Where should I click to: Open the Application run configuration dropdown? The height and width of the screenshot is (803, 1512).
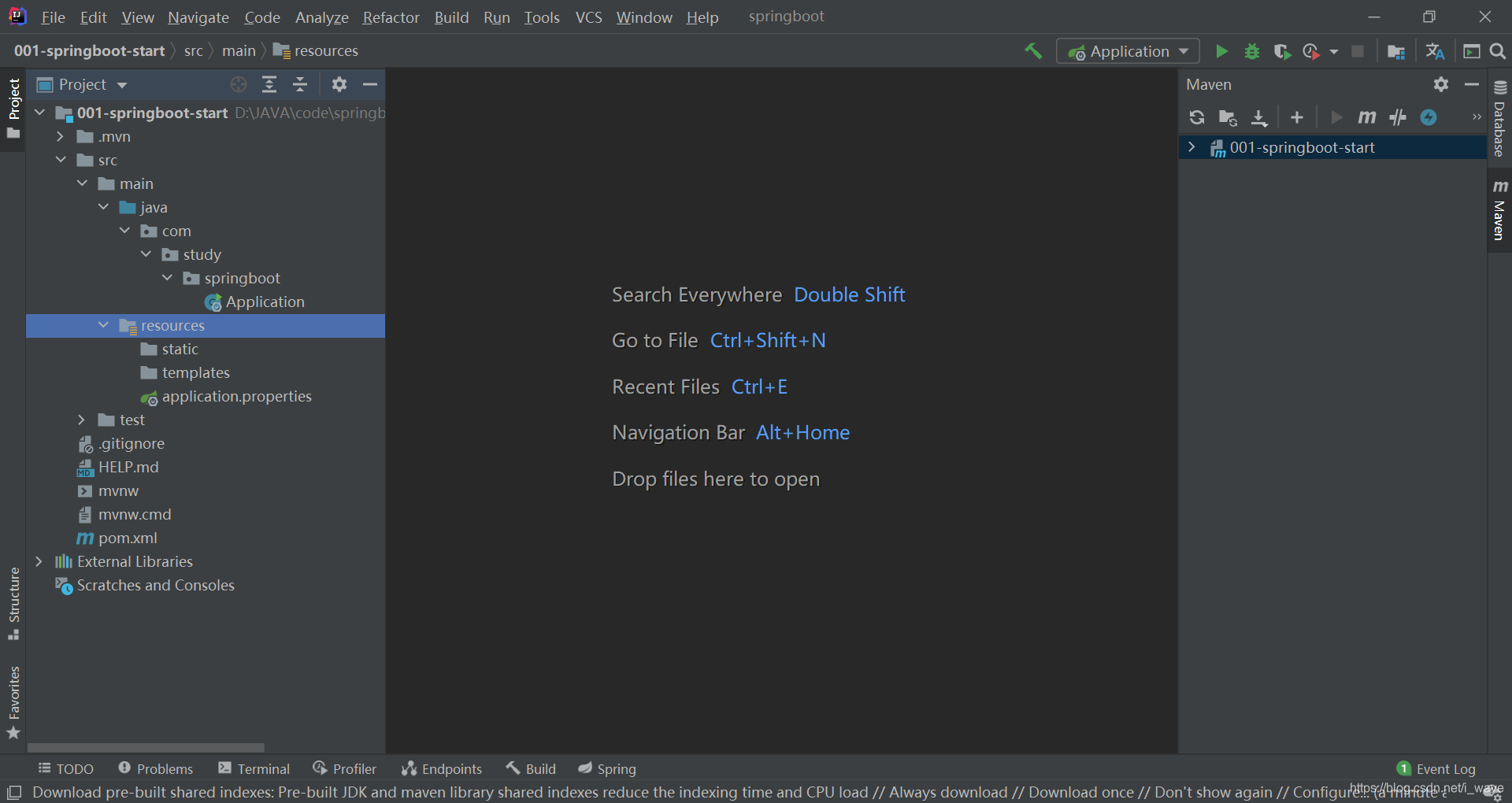pos(1128,51)
